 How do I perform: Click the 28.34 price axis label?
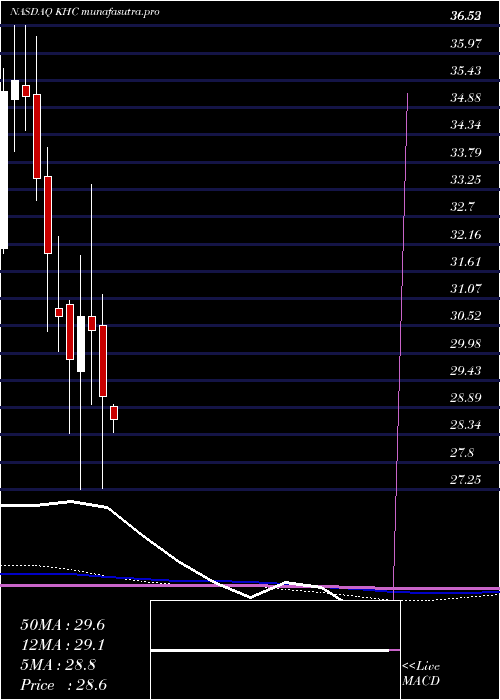[x=466, y=425]
